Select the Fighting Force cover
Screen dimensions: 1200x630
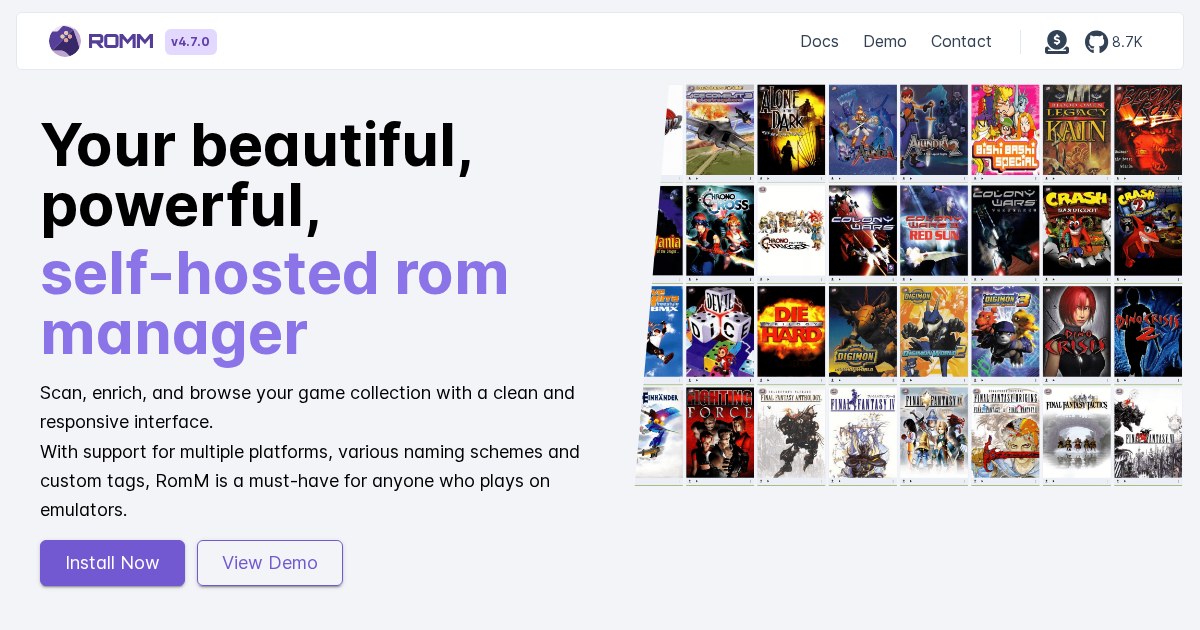(720, 434)
